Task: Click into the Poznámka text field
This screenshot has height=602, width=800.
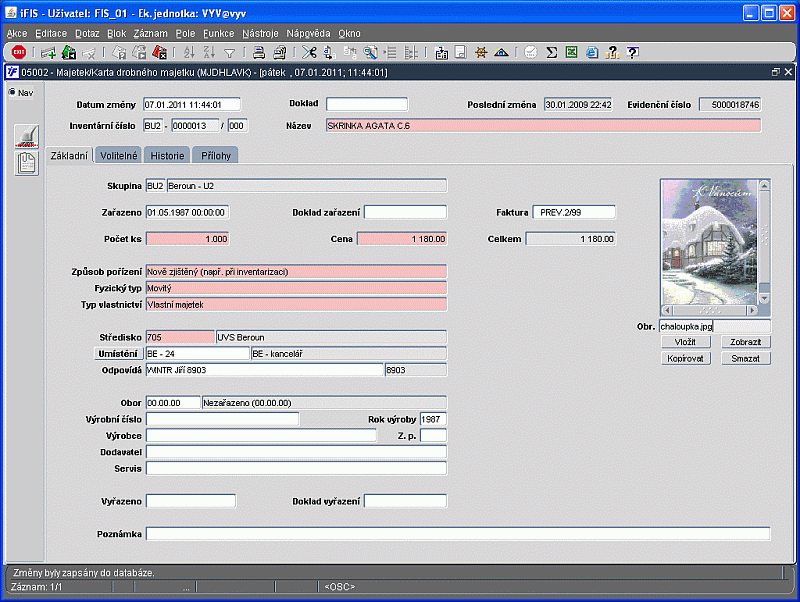Action: point(458,534)
